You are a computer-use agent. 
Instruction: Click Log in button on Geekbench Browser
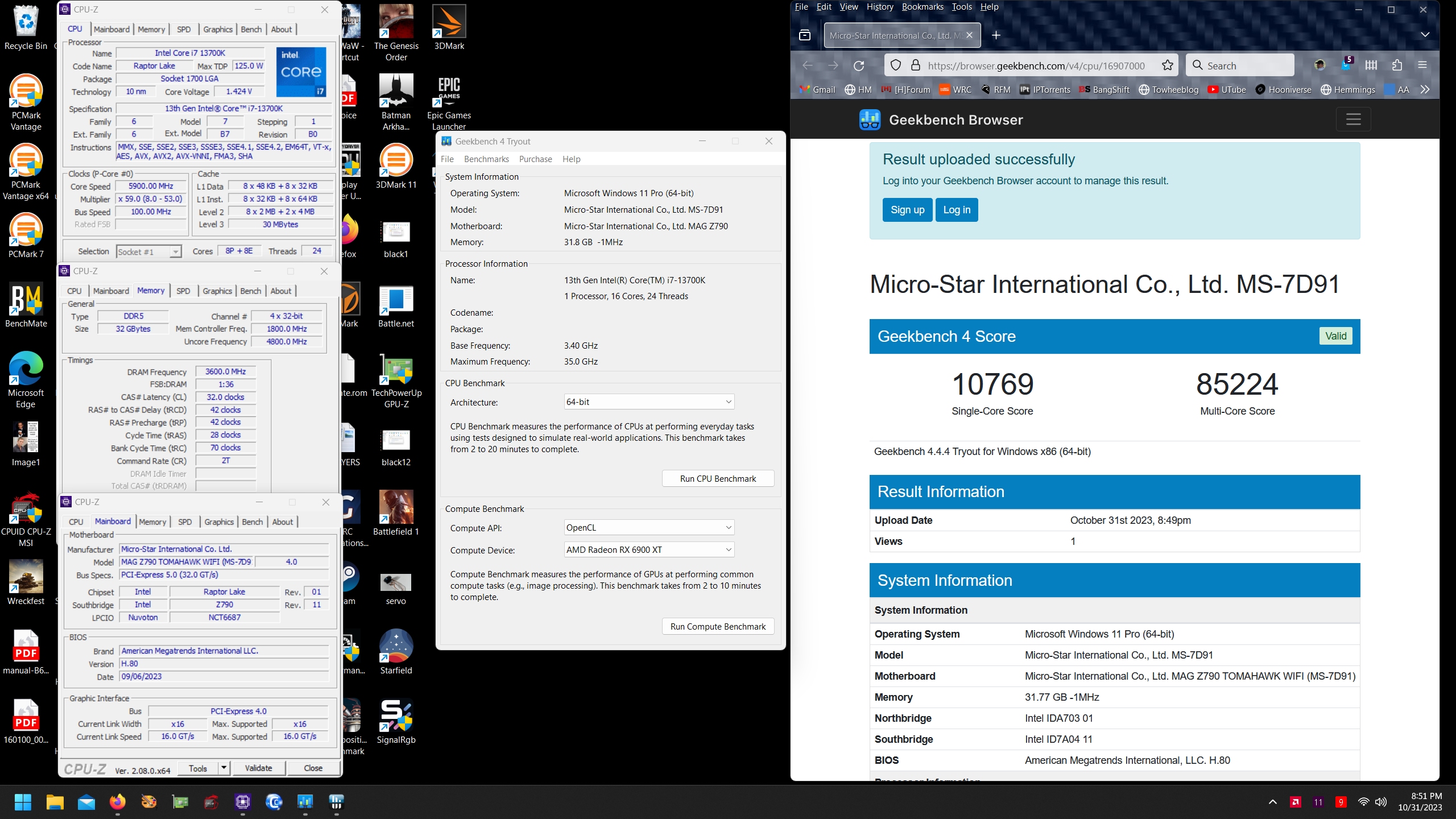point(957,210)
